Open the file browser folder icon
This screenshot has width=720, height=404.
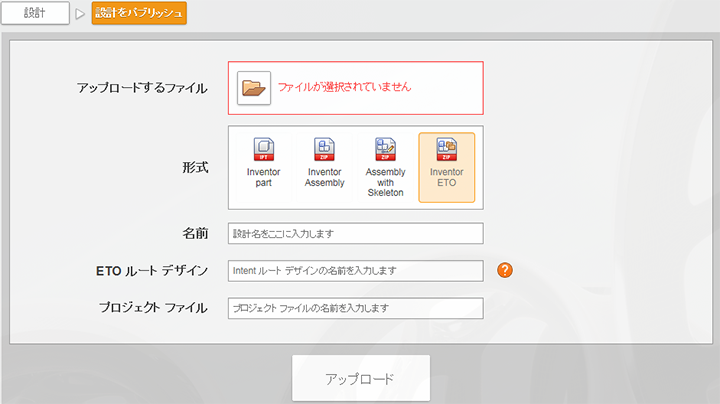[x=254, y=88]
